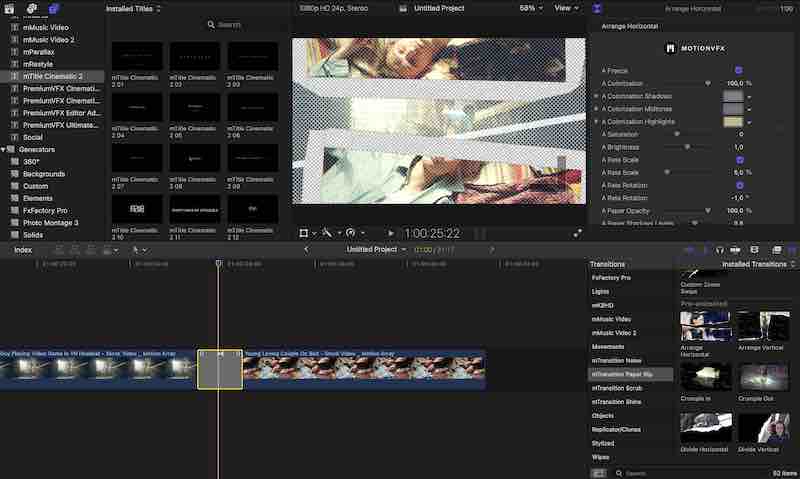This screenshot has height=479, width=800.
Task: Click the transition inspector icon at top
Action: [597, 8]
